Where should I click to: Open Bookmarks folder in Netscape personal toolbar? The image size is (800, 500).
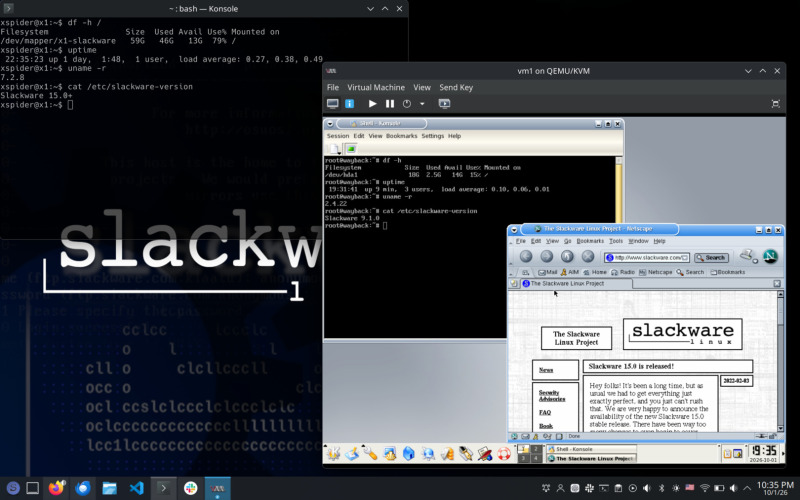pyautogui.click(x=728, y=272)
